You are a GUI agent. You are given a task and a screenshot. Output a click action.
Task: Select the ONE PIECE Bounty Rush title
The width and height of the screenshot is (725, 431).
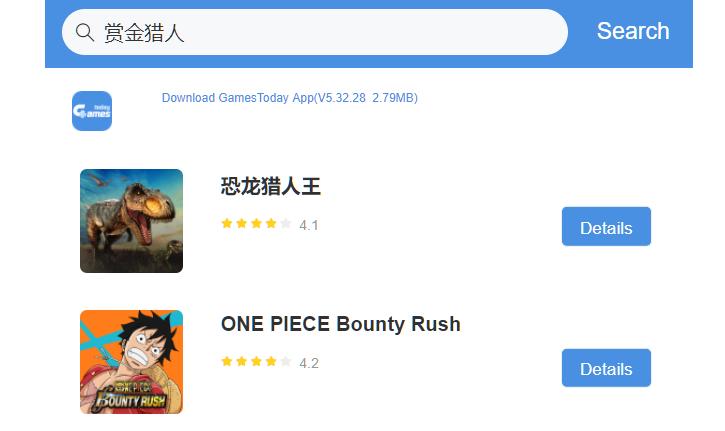click(x=341, y=324)
